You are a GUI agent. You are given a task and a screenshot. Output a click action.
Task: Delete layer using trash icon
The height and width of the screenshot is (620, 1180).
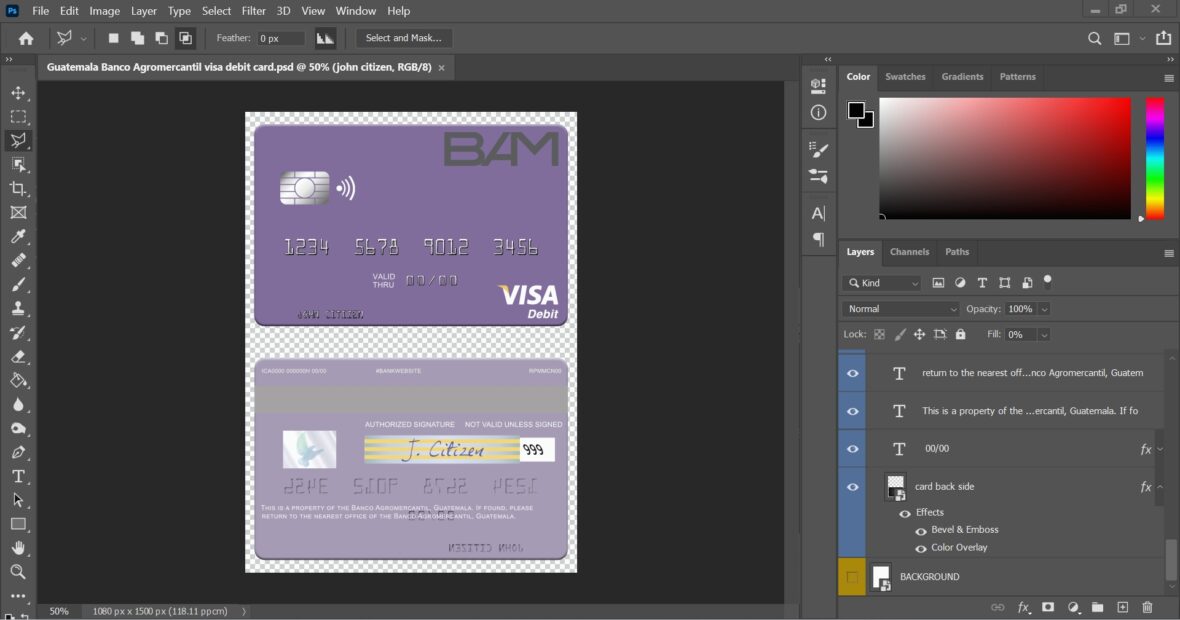[x=1147, y=607]
